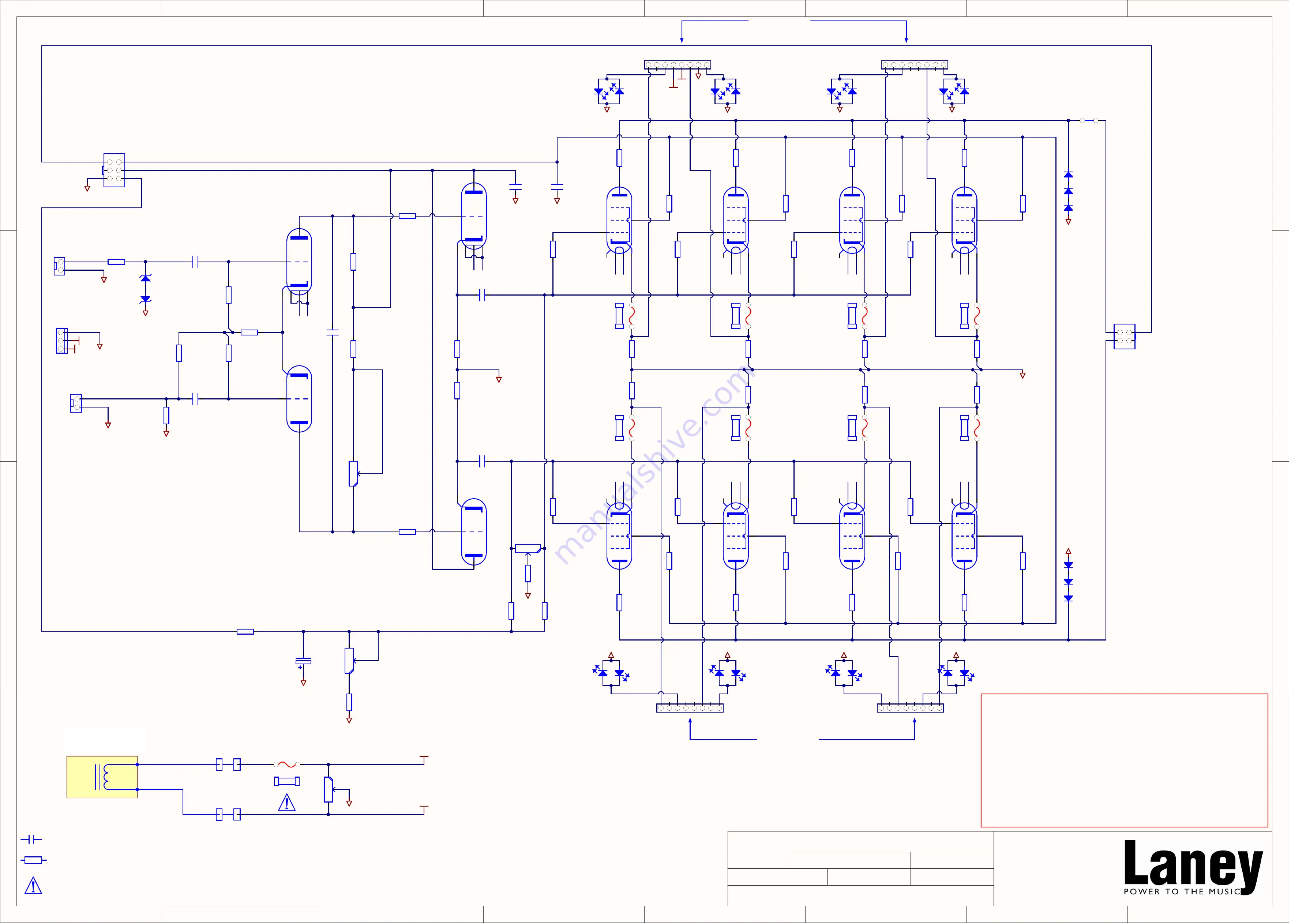
Task: Select the "POWER TO THE MUSIC" tagline
Action: click(x=1181, y=891)
